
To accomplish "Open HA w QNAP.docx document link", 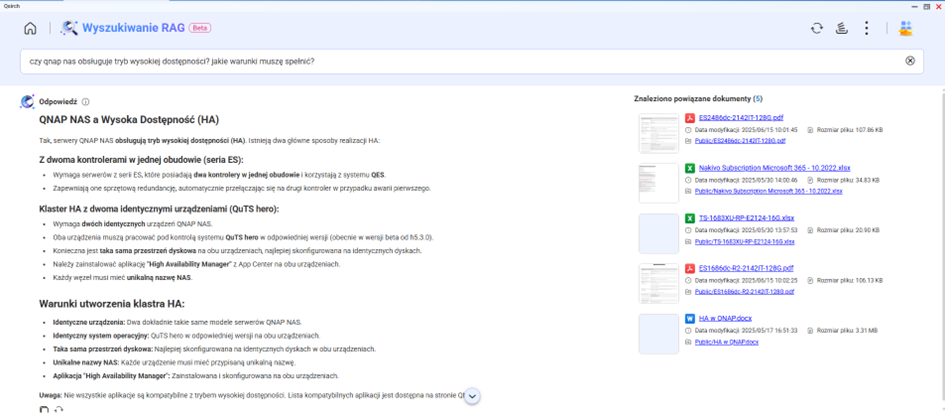I will click(x=725, y=318).
